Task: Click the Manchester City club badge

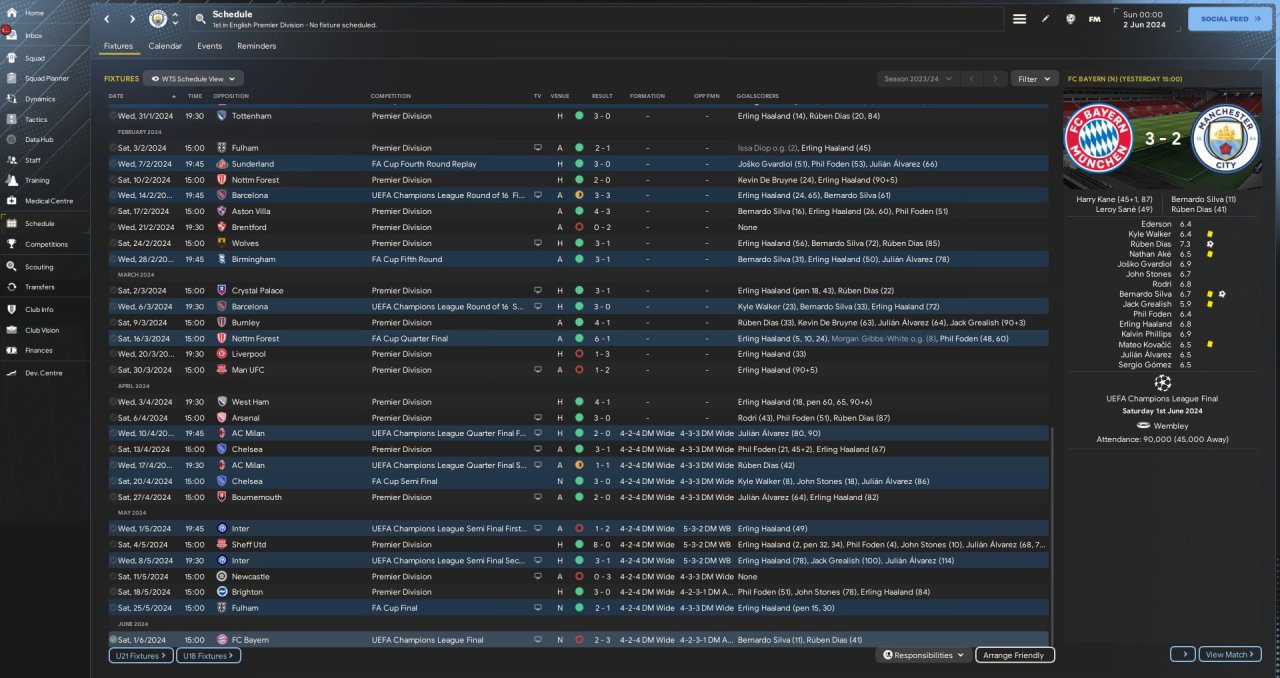Action: (158, 19)
